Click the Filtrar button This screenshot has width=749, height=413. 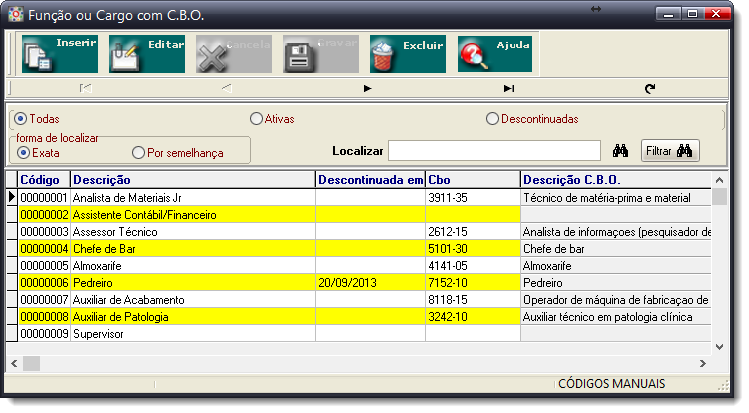point(670,151)
